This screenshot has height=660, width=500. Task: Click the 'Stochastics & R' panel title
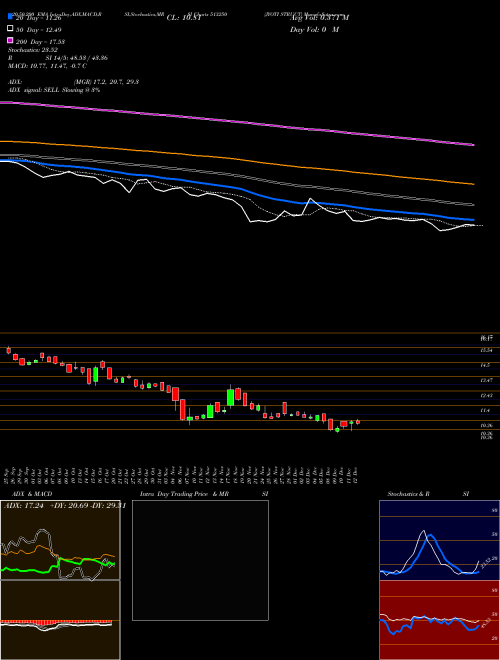(x=409, y=494)
